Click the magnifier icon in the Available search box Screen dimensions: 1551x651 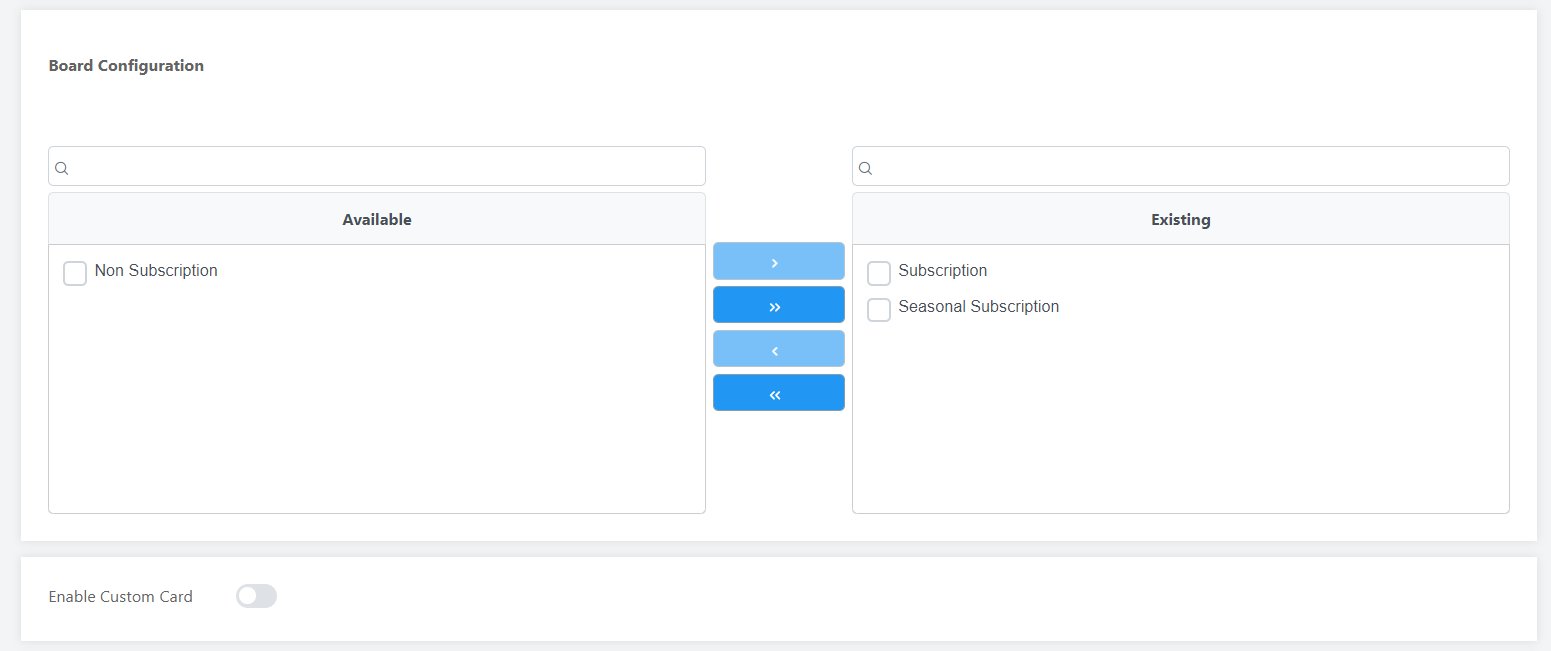pos(62,168)
